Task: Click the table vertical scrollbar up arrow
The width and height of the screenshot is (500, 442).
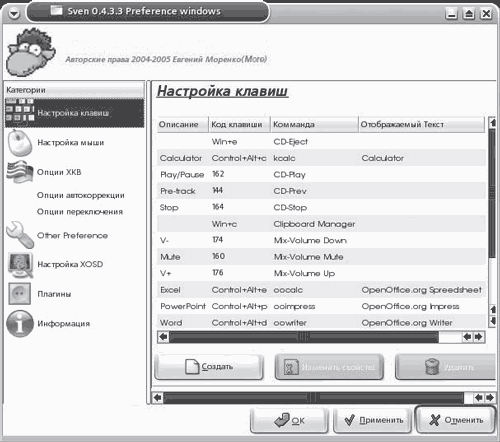Action: click(x=492, y=122)
